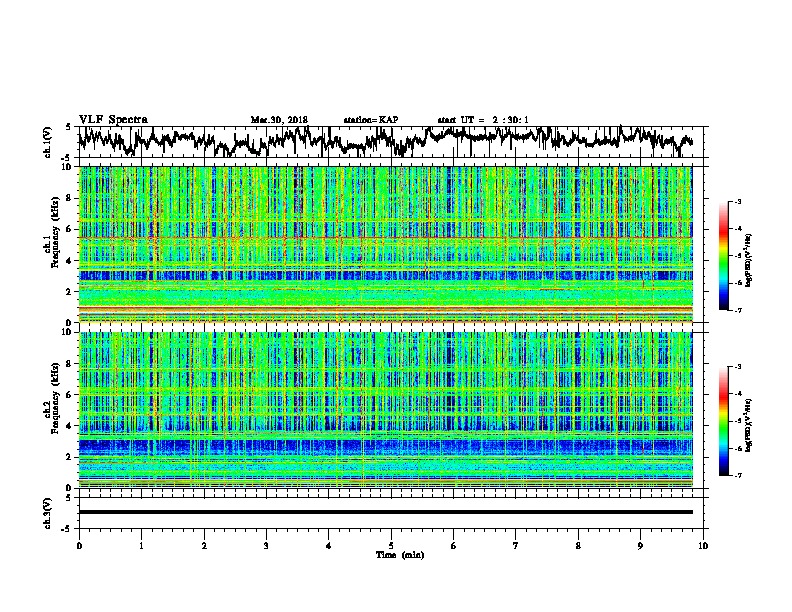792x612 pixels.
Task: Click the "-3" label on ch.2 colorbar
Action: (738, 366)
